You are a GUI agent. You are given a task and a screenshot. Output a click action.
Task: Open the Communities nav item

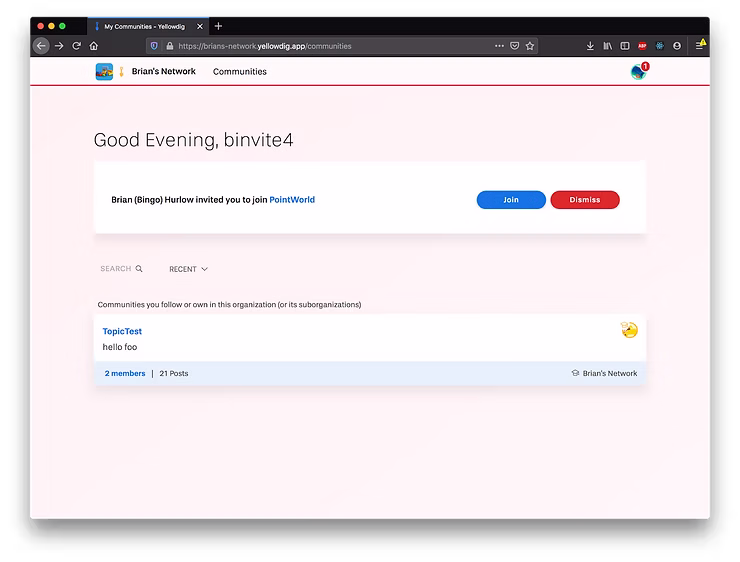coord(240,72)
